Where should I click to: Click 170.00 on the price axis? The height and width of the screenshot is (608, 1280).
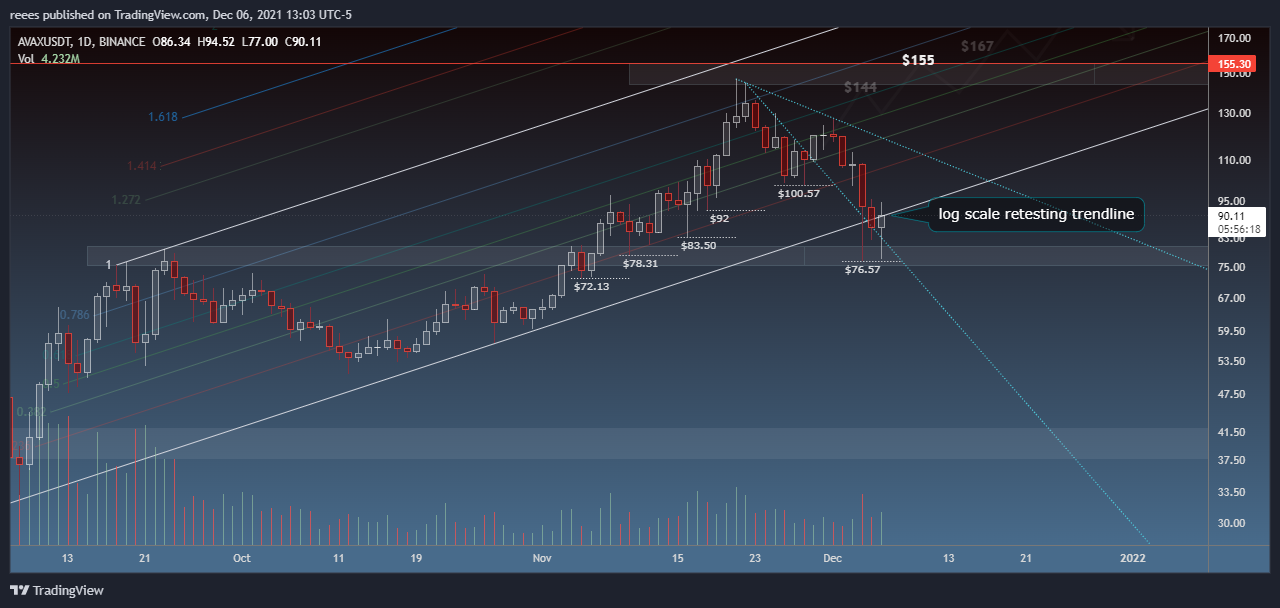[x=1236, y=38]
